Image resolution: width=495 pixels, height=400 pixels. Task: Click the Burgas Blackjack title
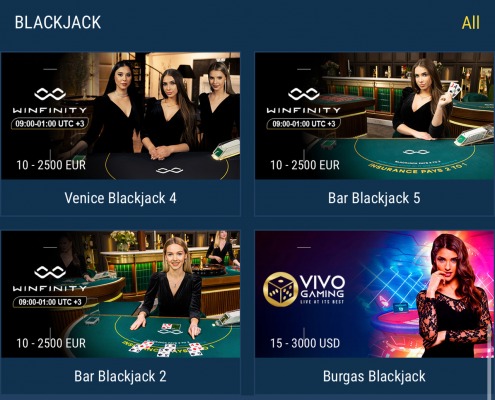[x=374, y=376]
